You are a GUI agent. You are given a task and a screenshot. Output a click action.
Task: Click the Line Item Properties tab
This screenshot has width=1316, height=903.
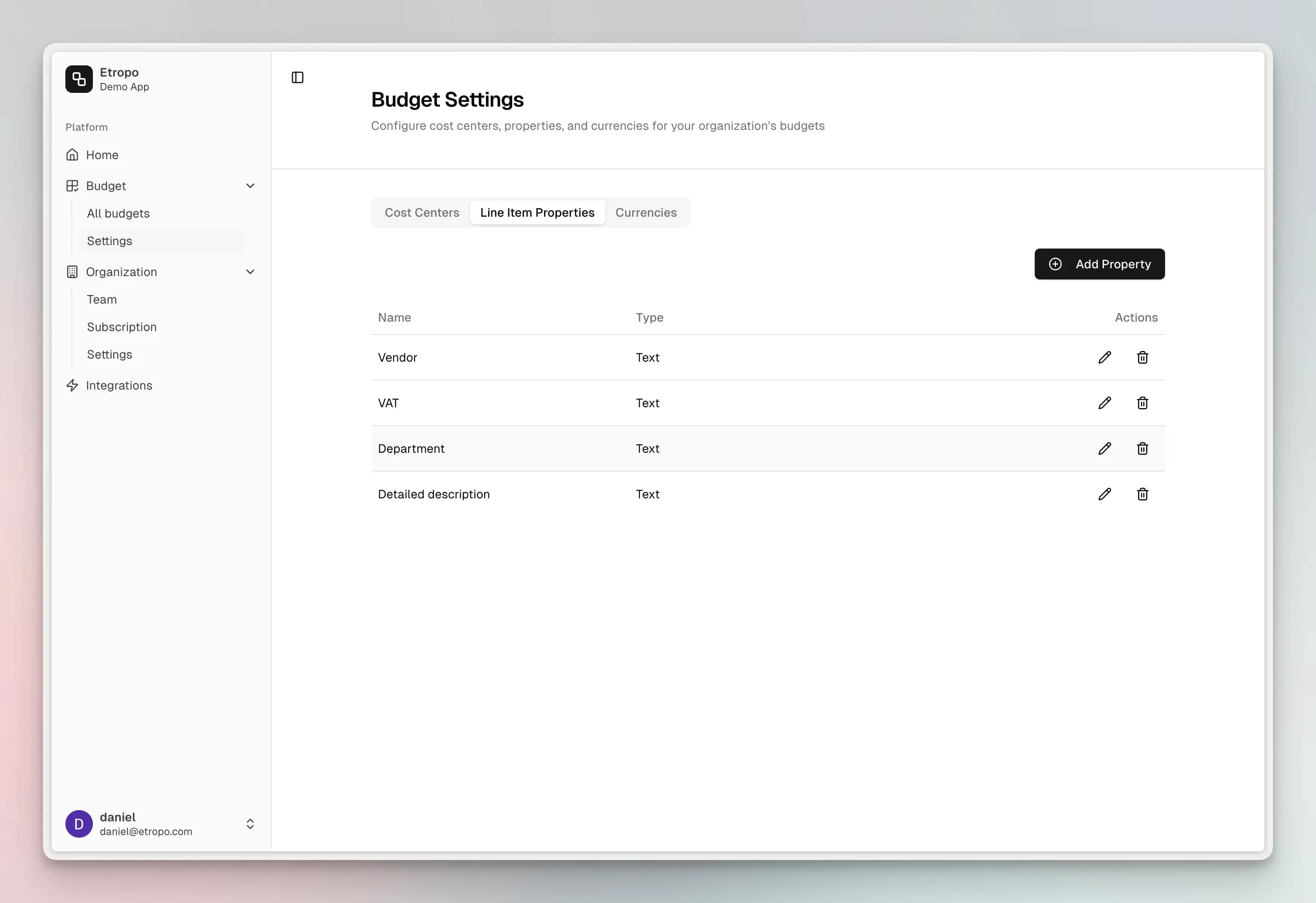pos(537,212)
